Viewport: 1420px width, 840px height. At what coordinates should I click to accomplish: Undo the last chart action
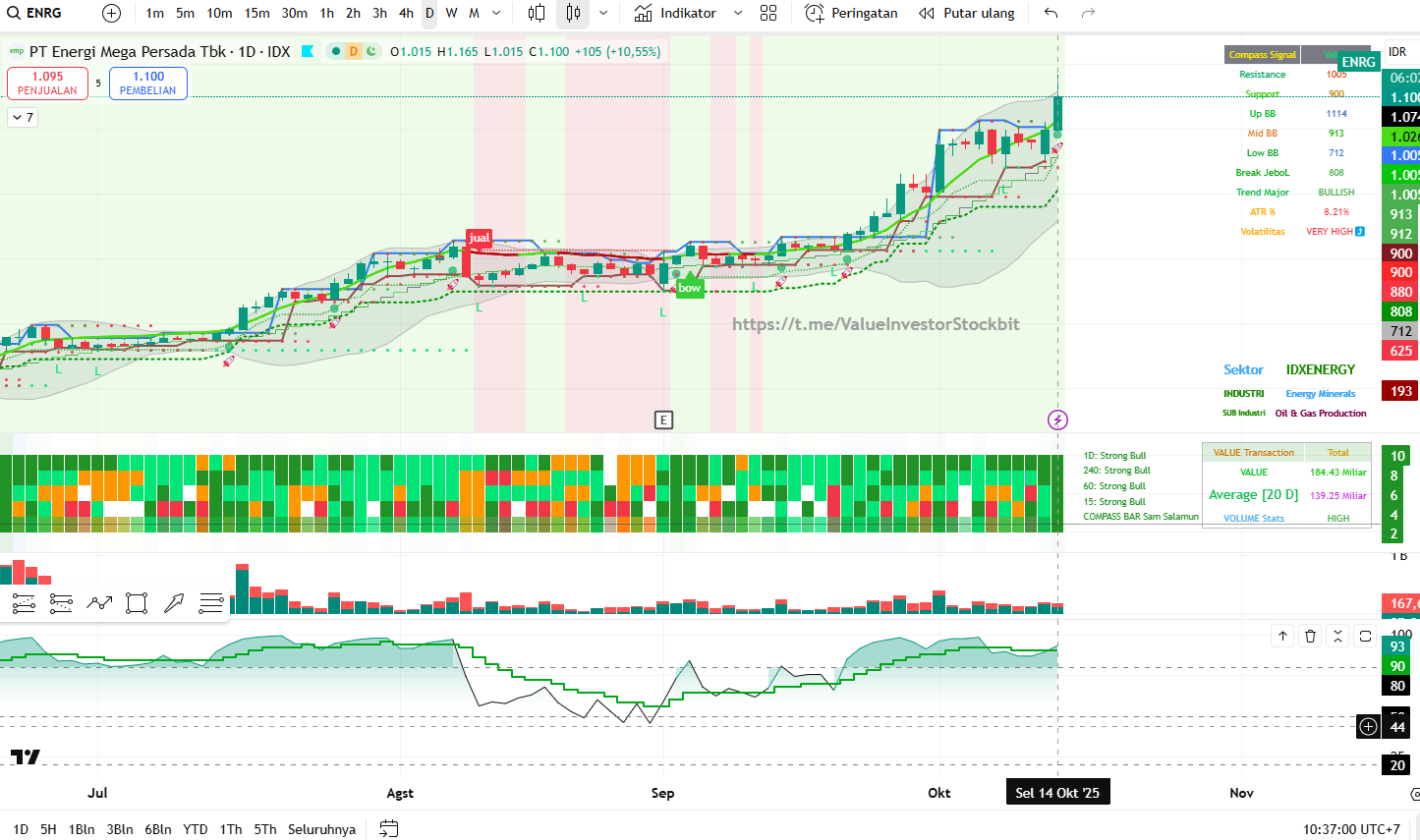[x=1051, y=13]
